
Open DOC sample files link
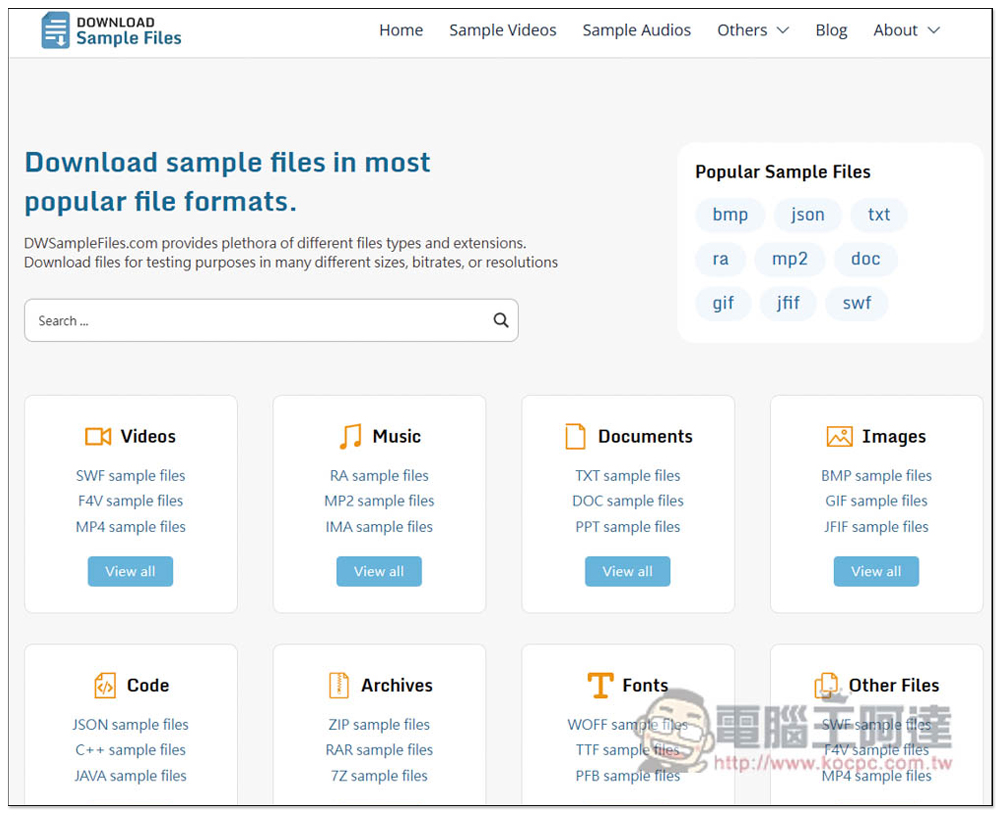(628, 501)
